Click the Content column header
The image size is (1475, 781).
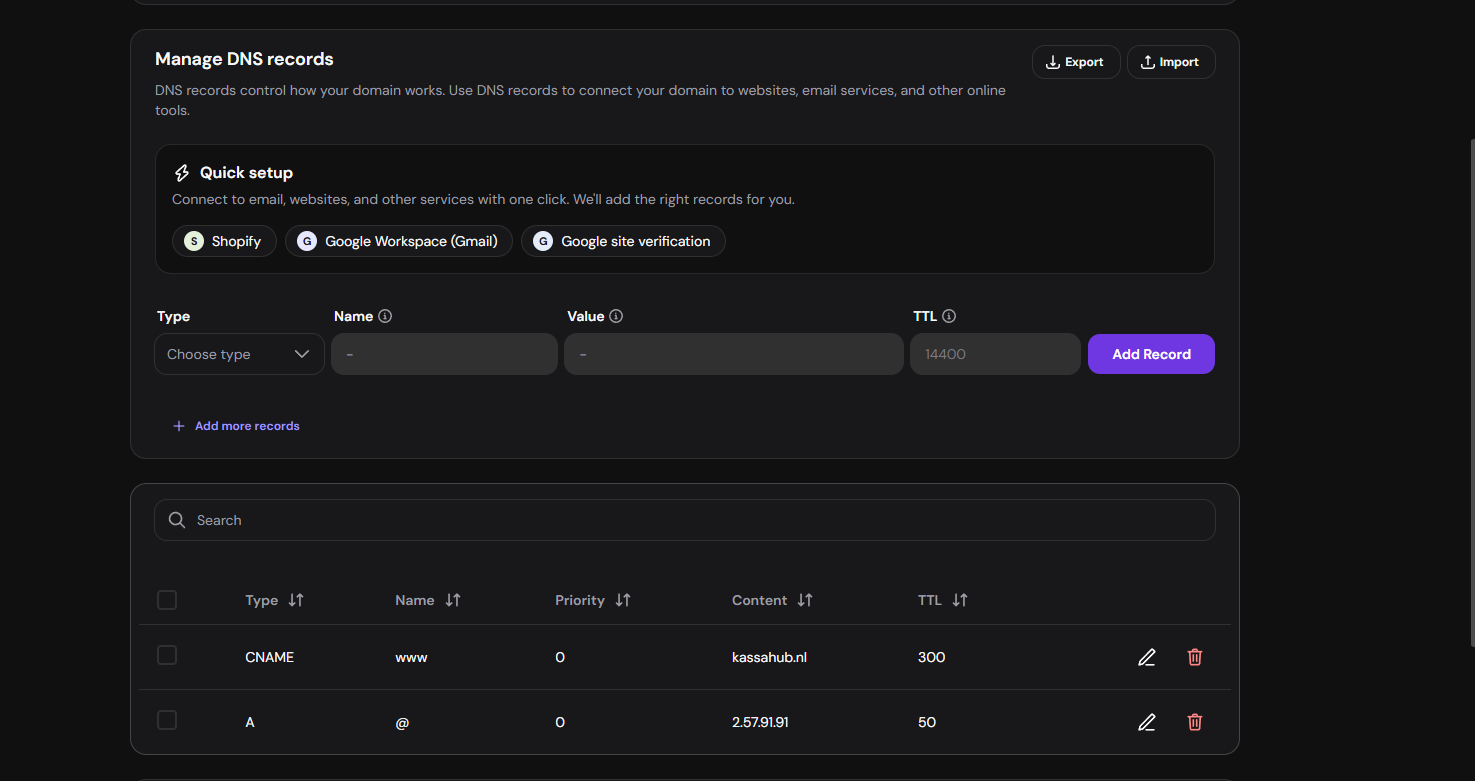click(759, 600)
